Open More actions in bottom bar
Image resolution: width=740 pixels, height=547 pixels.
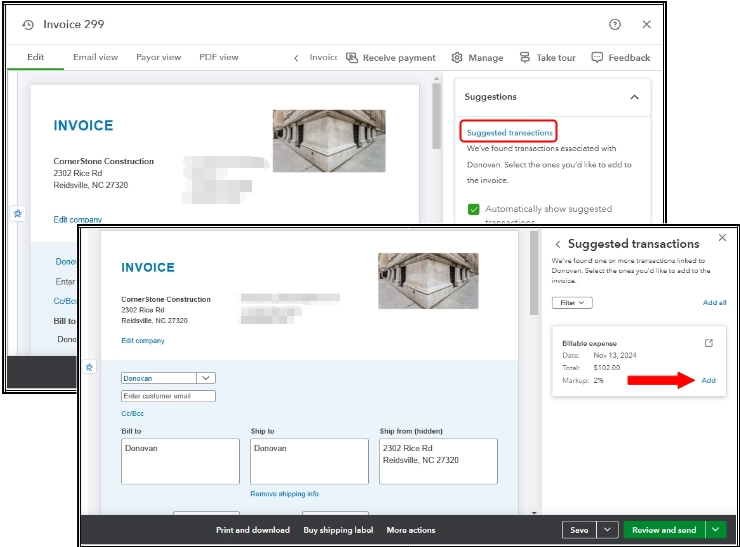pos(411,530)
